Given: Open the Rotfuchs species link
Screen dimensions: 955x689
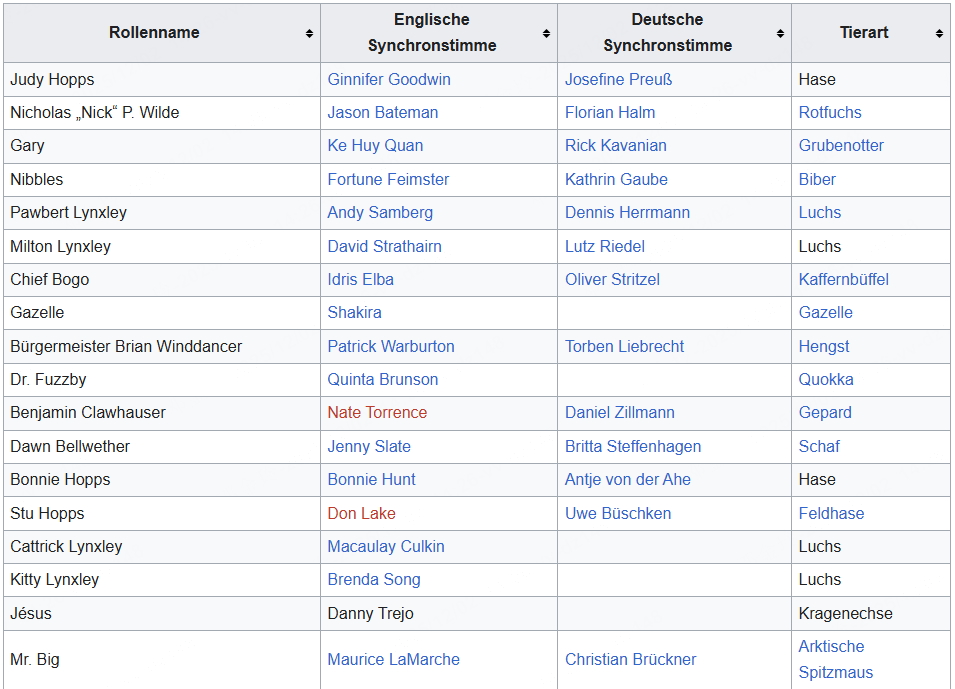Looking at the screenshot, I should [830, 112].
